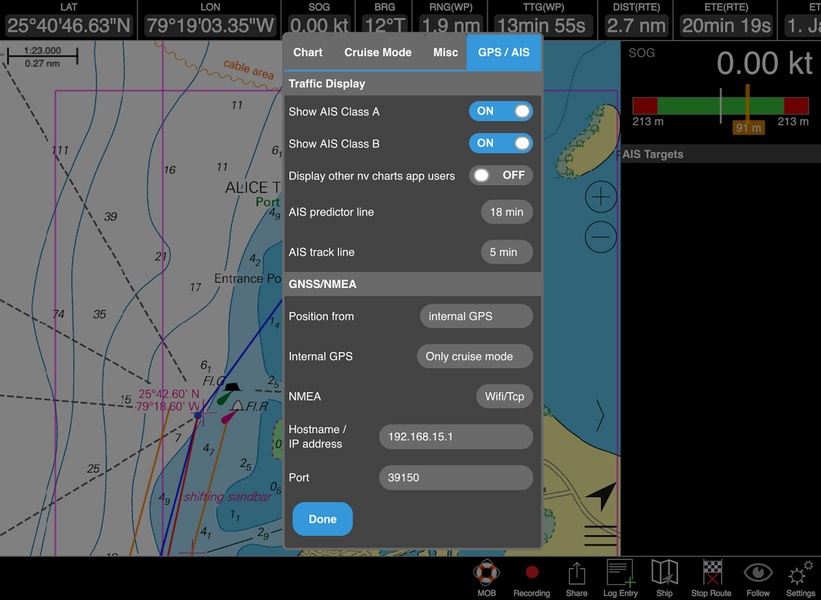Tap the MOB lifebuoy icon

[486, 573]
